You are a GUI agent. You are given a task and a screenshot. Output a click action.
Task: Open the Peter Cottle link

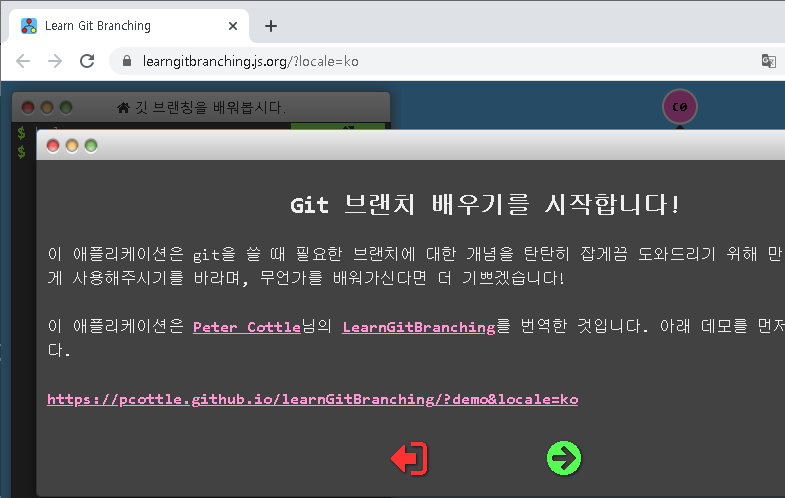[x=247, y=327]
